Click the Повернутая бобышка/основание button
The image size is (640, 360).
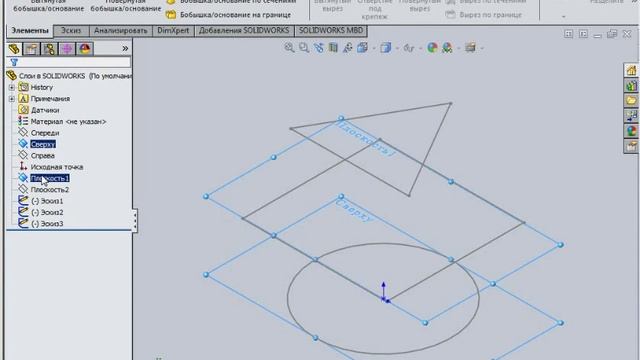(126, 6)
